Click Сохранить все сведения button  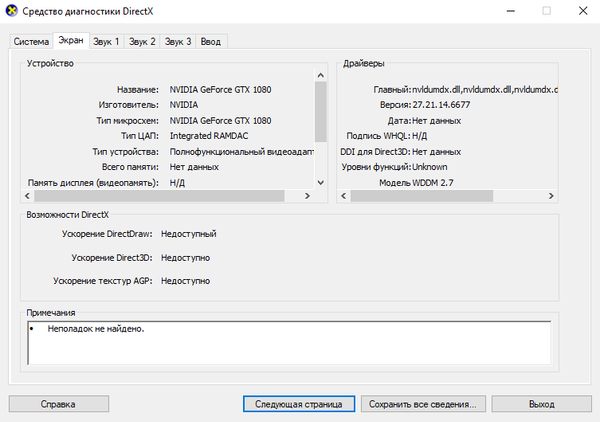click(423, 404)
